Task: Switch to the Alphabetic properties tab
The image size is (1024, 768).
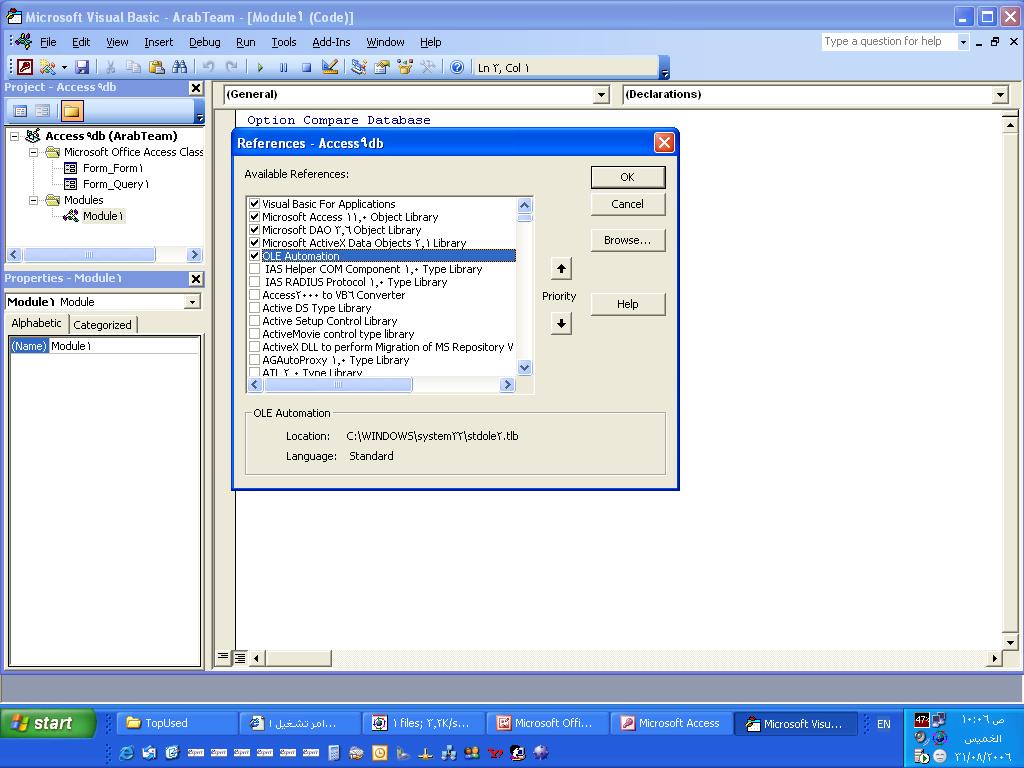Action: [37, 323]
